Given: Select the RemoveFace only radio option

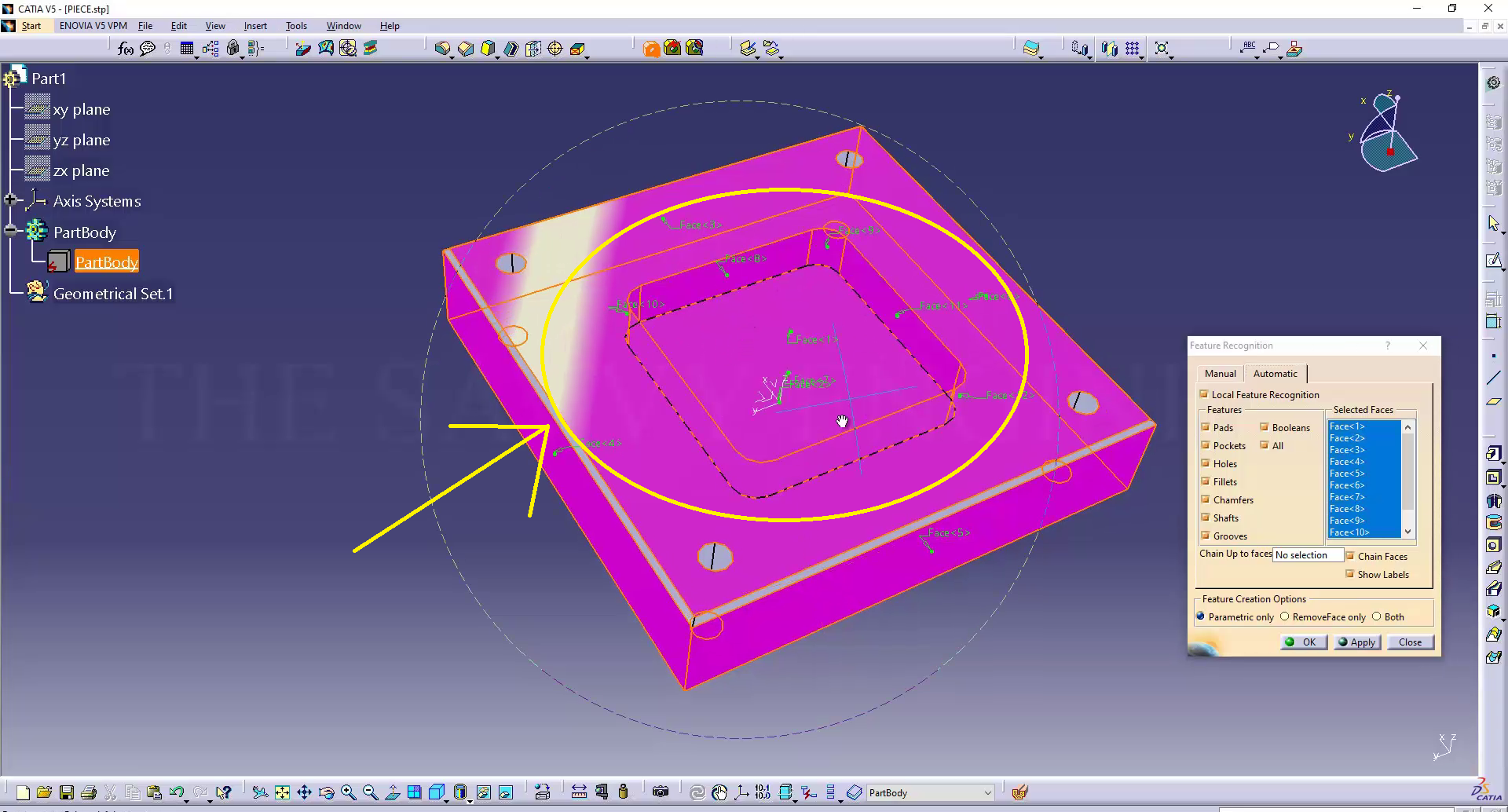Looking at the screenshot, I should (x=1285, y=616).
